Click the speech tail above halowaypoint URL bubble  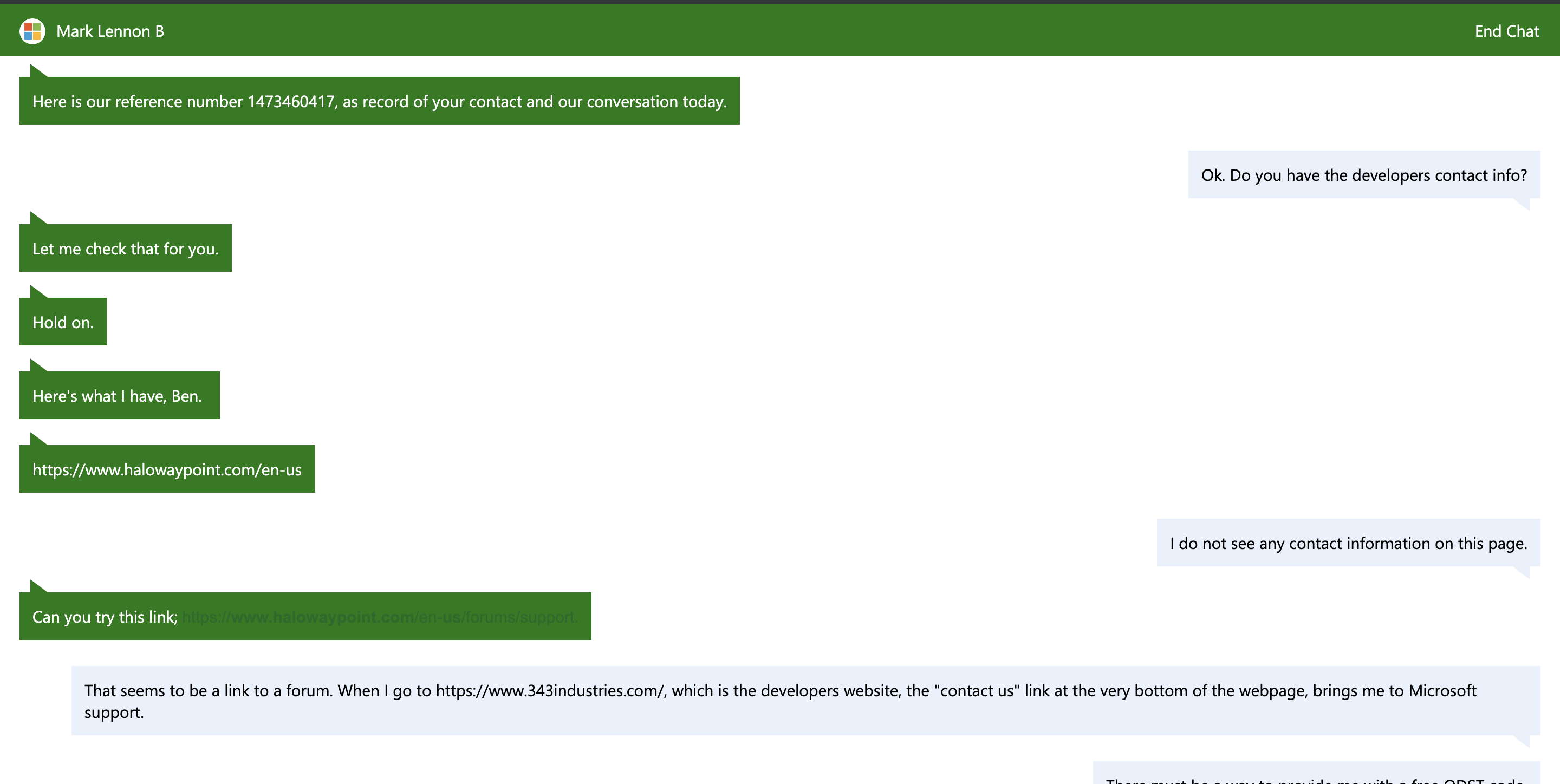pyautogui.click(x=36, y=440)
